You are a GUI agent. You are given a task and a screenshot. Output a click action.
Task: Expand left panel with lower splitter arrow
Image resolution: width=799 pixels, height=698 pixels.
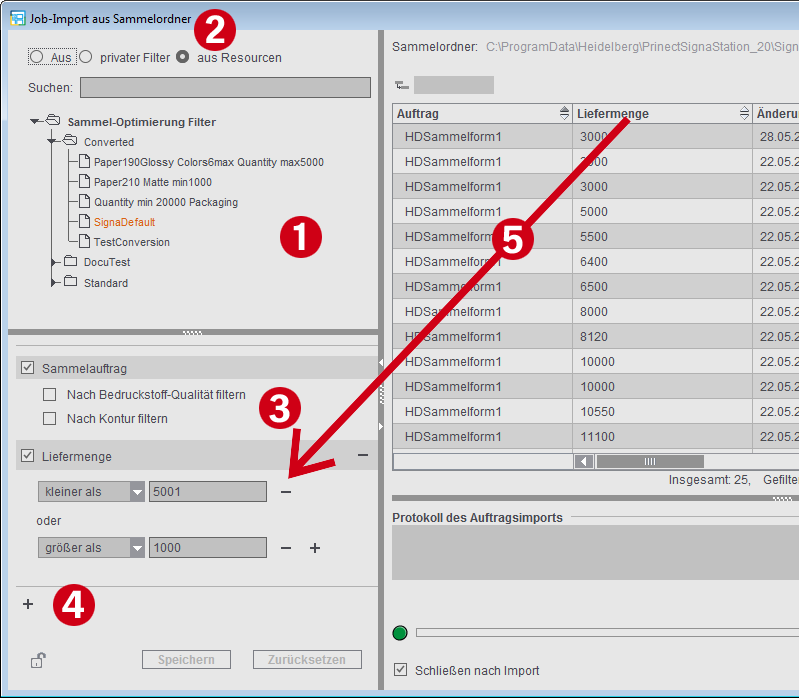(381, 426)
